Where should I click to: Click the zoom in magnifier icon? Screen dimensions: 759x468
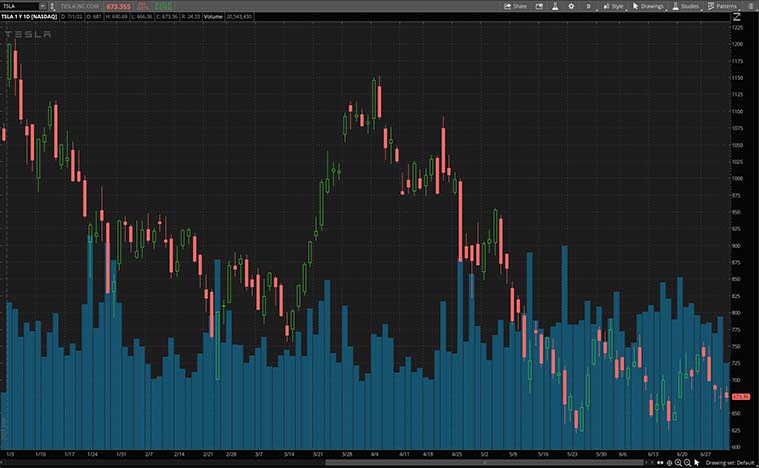(678, 463)
